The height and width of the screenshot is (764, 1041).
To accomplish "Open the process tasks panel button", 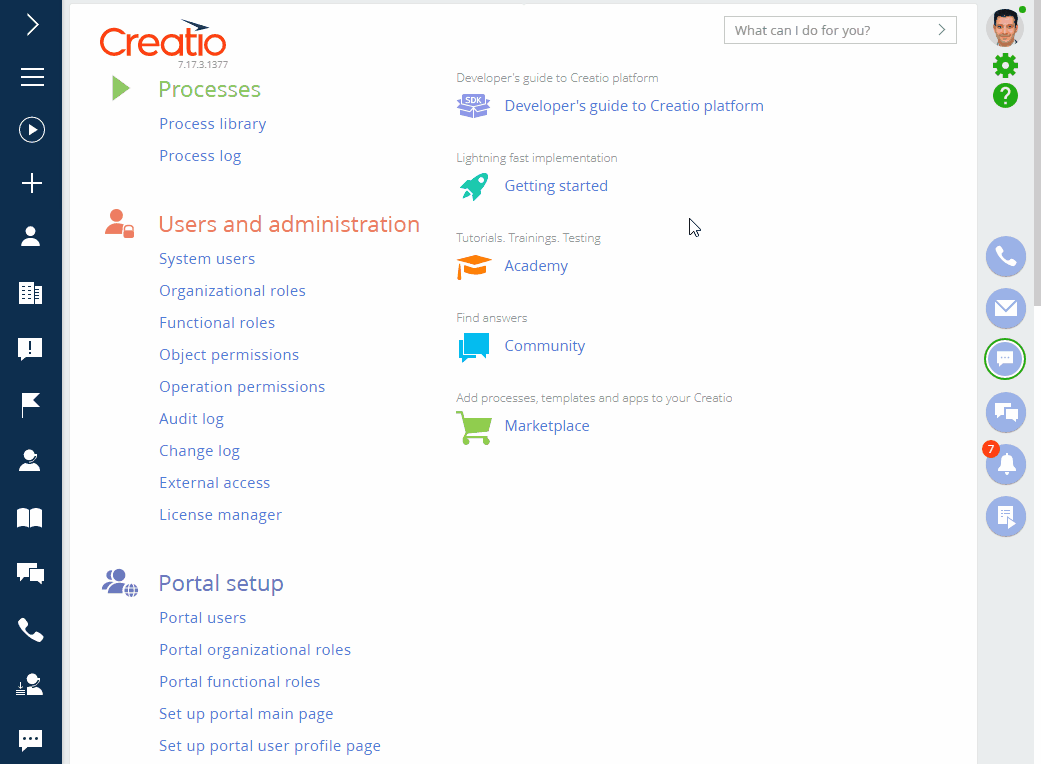I will tap(1006, 516).
